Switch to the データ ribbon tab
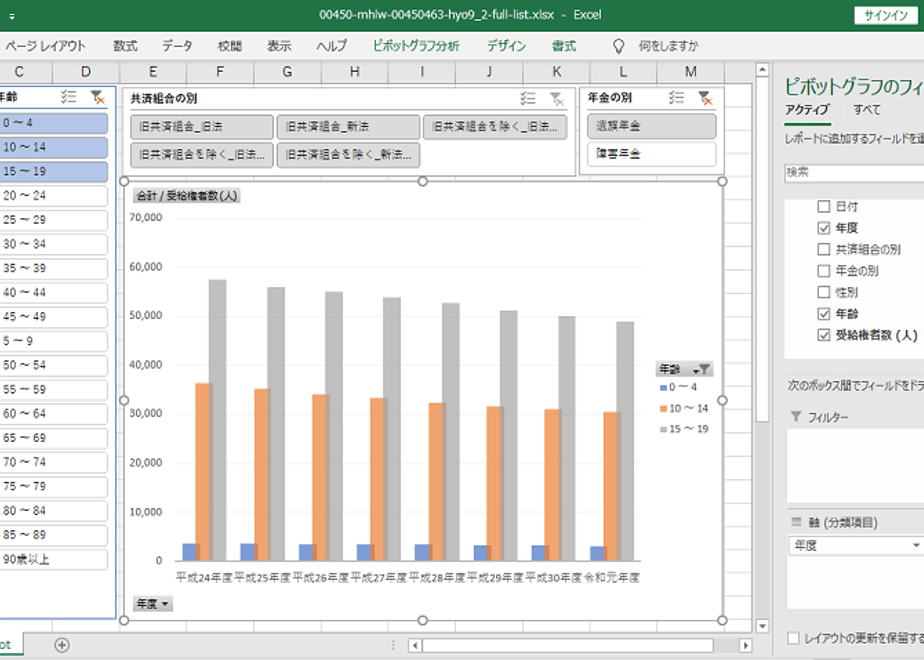 (177, 46)
